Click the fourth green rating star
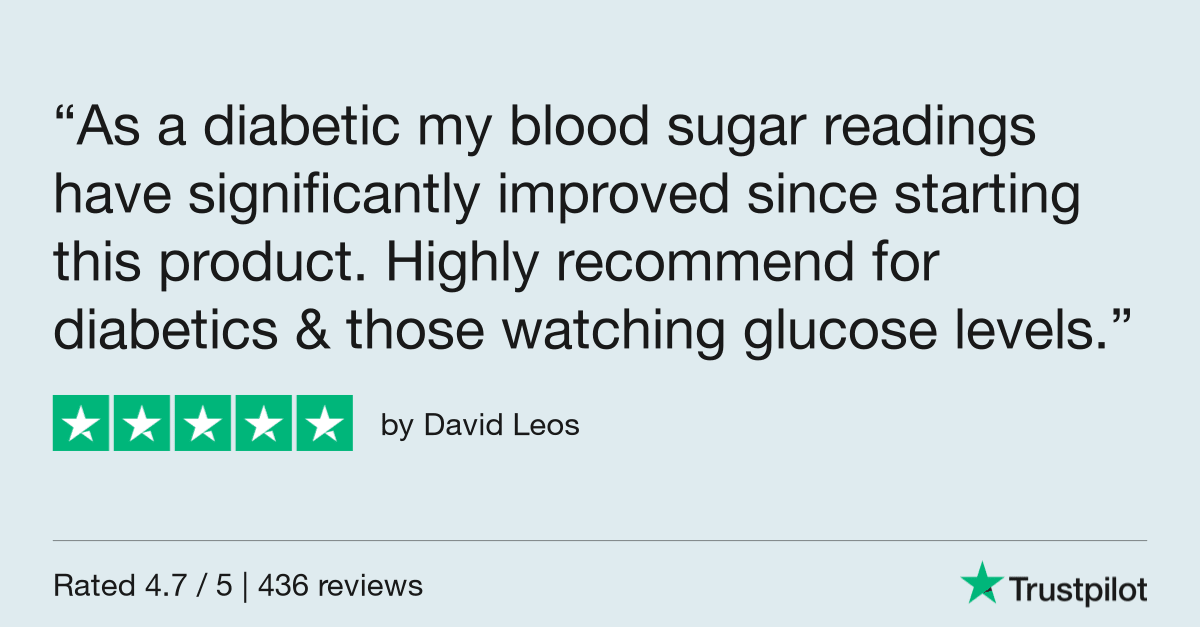The width and height of the screenshot is (1200, 627). [264, 423]
